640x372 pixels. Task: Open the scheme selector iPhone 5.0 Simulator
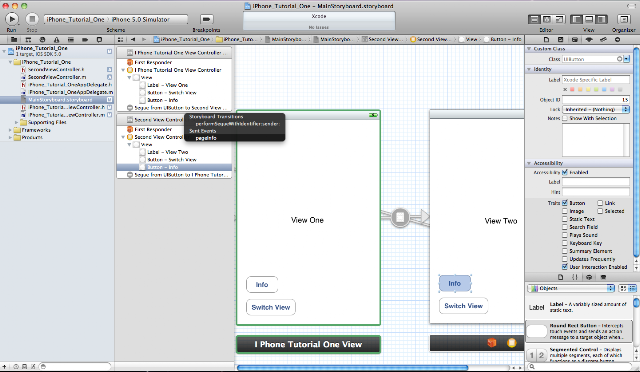pos(141,19)
